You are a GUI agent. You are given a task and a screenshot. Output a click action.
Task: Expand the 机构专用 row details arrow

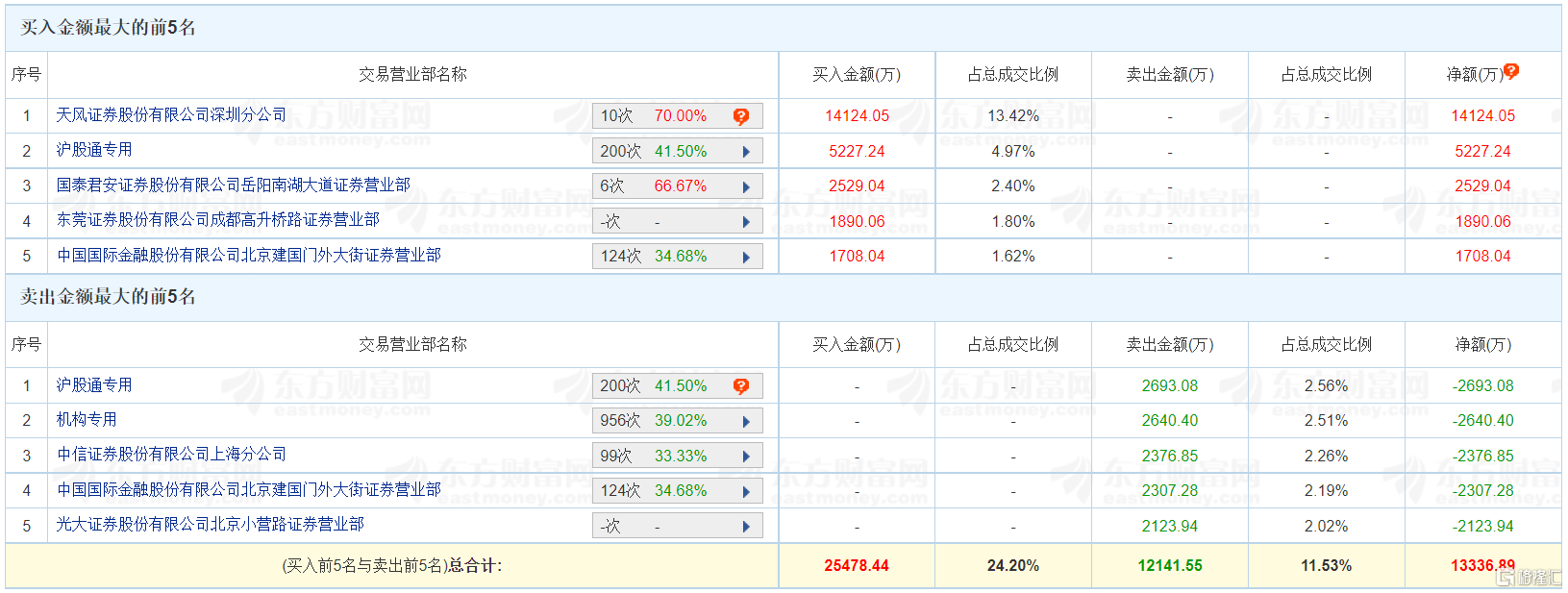pos(746,421)
